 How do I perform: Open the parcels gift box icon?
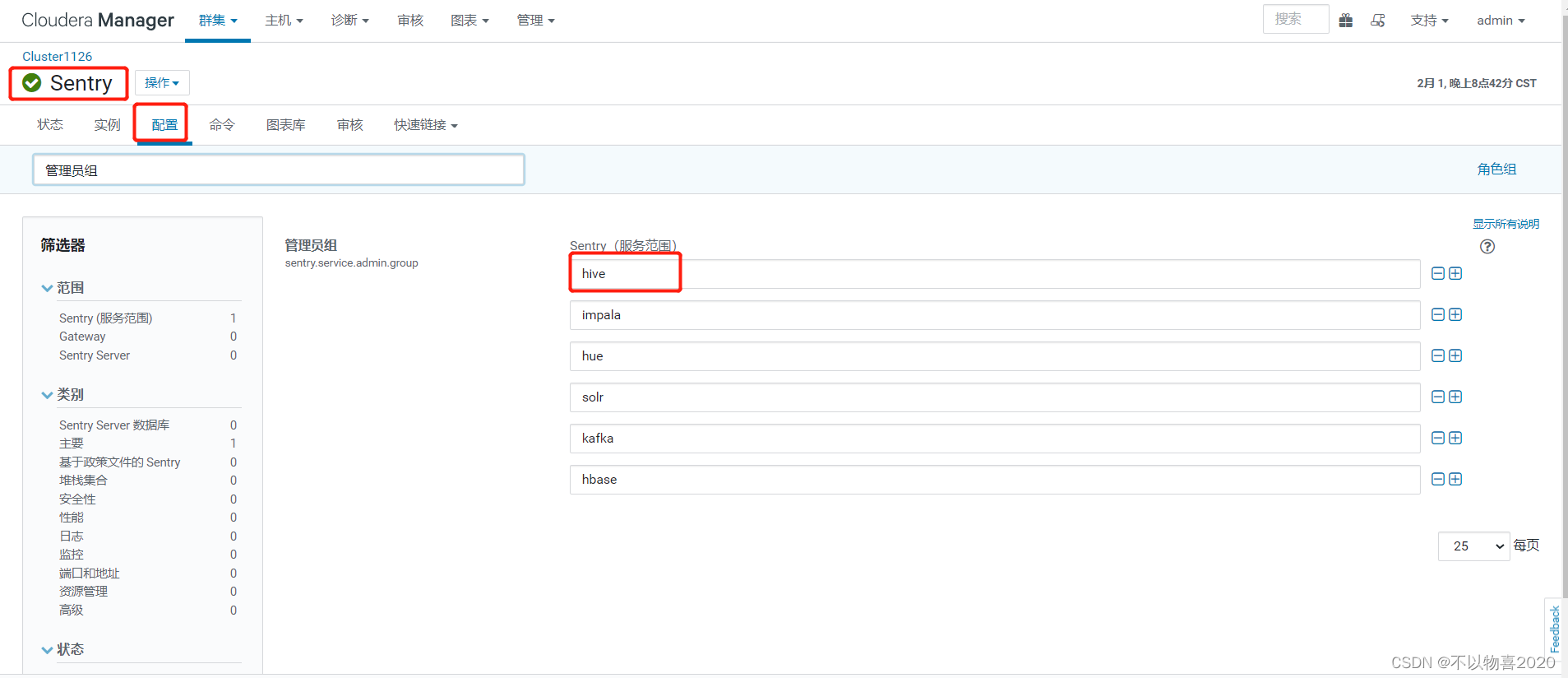click(x=1346, y=21)
